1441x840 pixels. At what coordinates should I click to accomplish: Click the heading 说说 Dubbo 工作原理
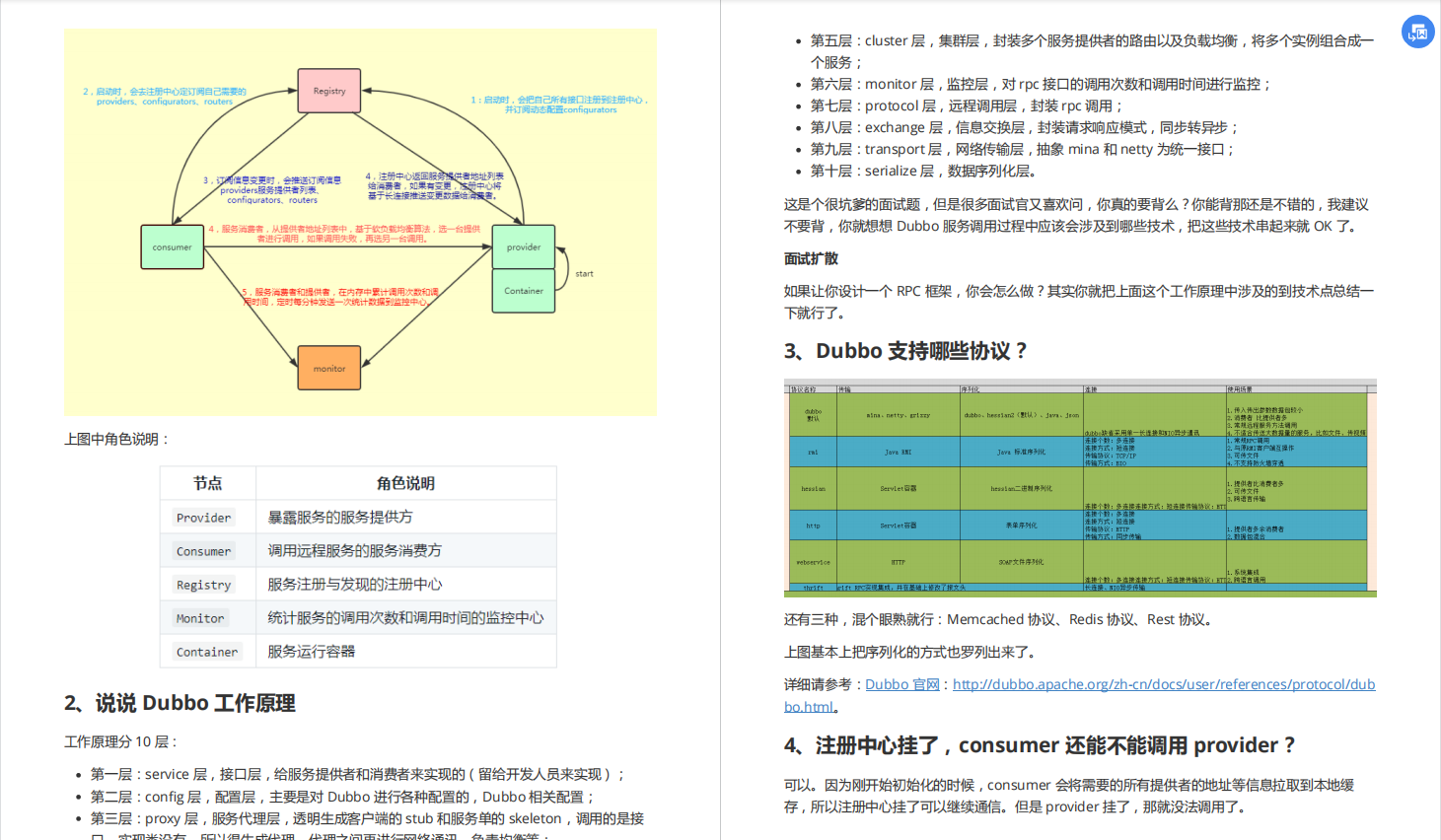click(182, 703)
